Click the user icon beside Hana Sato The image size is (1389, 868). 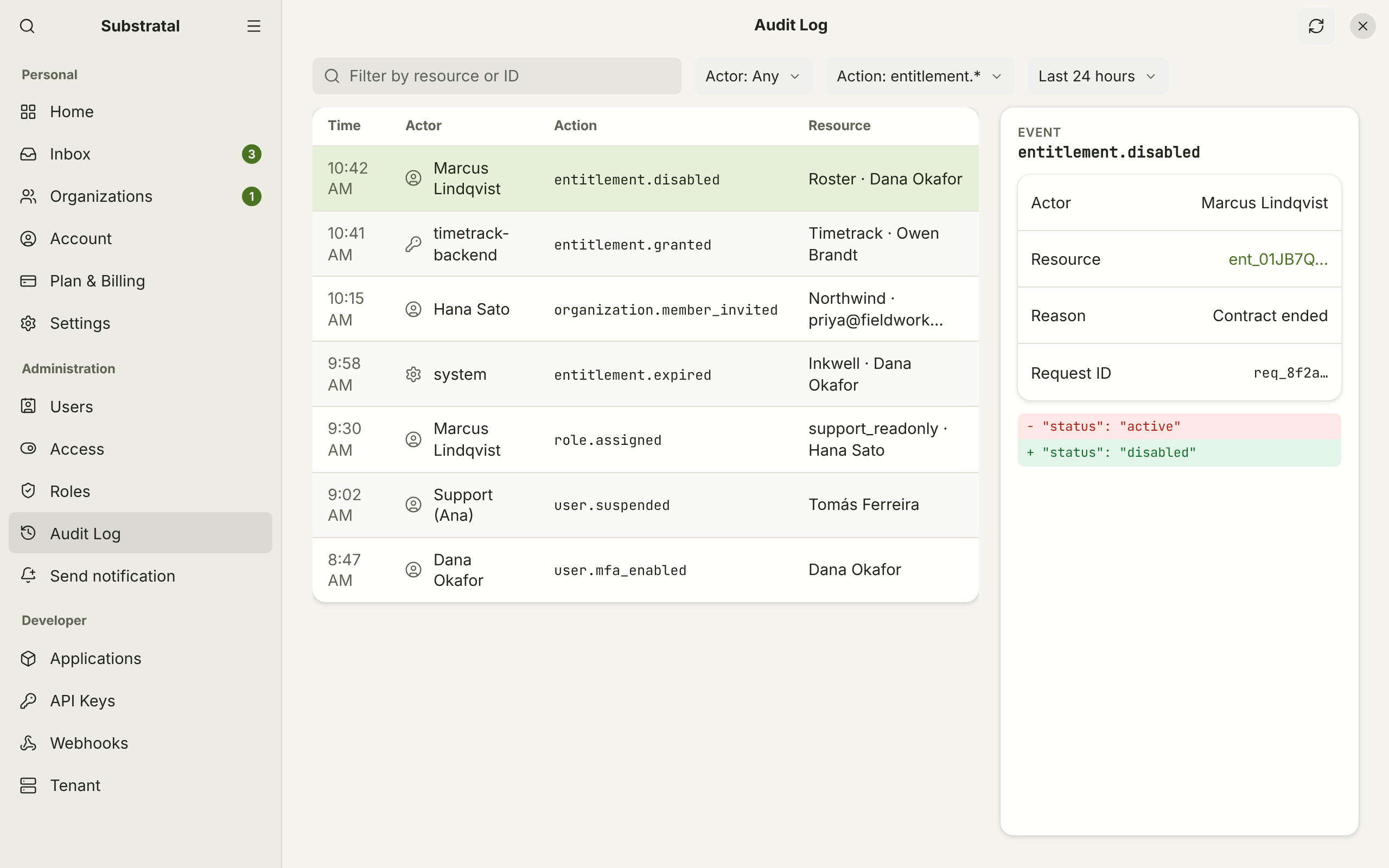pos(413,309)
